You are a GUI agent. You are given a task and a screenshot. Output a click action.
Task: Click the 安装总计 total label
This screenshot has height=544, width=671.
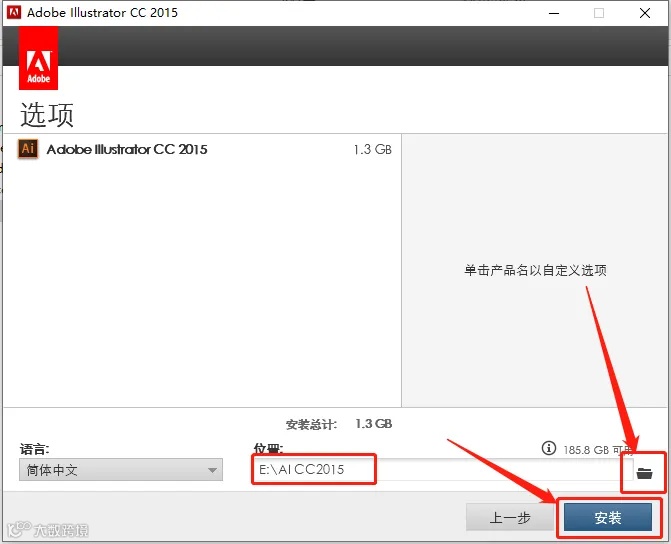pyautogui.click(x=311, y=425)
